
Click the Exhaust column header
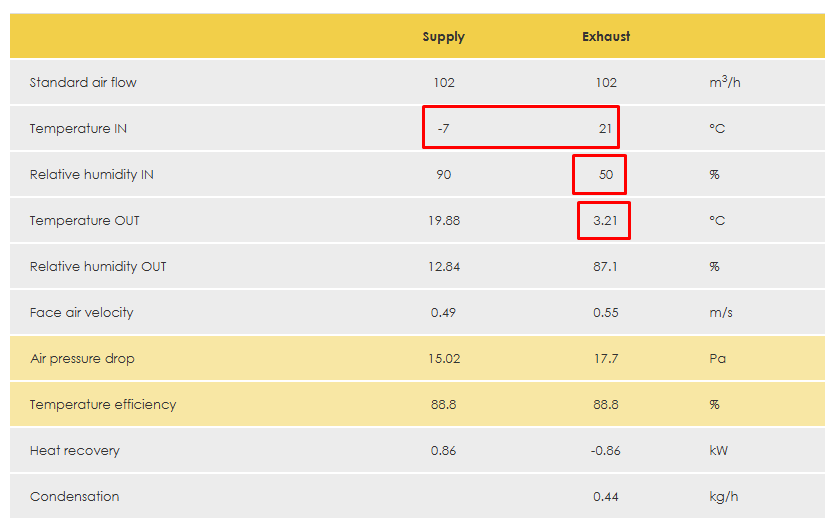(606, 37)
